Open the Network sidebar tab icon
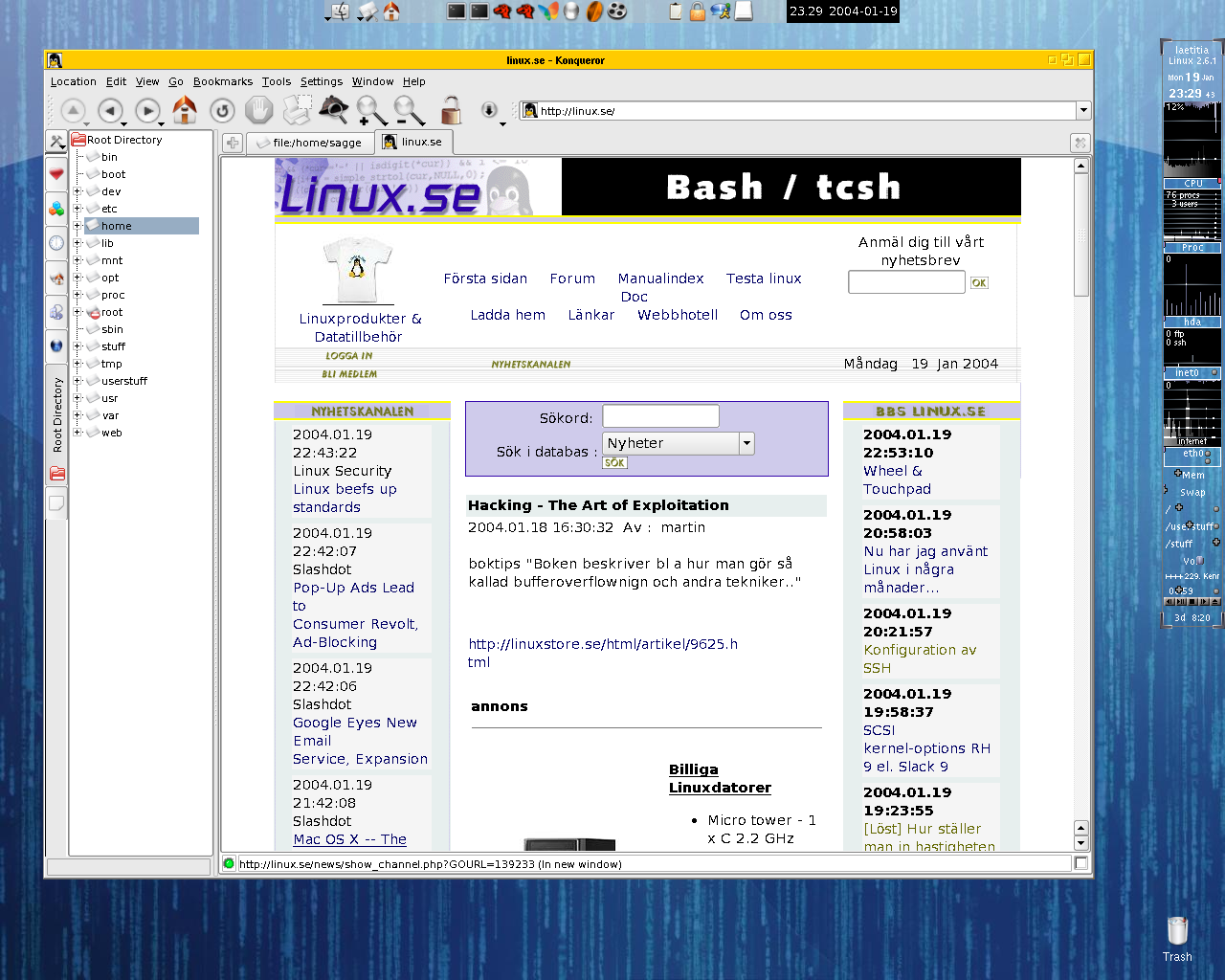This screenshot has width=1225, height=980. click(56, 312)
